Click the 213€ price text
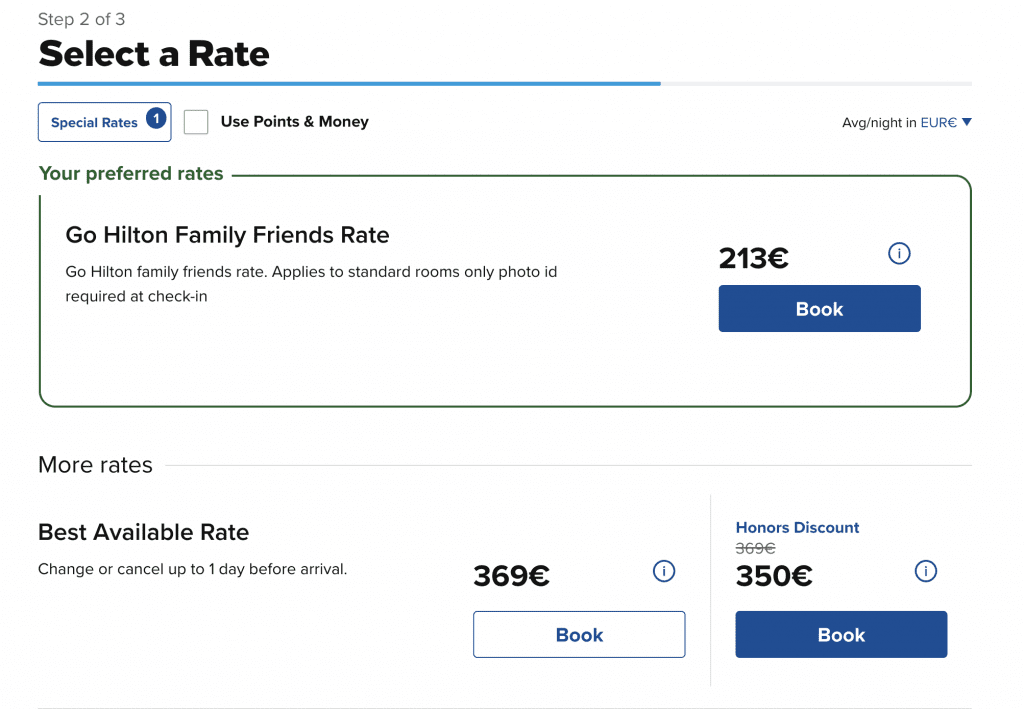 [754, 259]
